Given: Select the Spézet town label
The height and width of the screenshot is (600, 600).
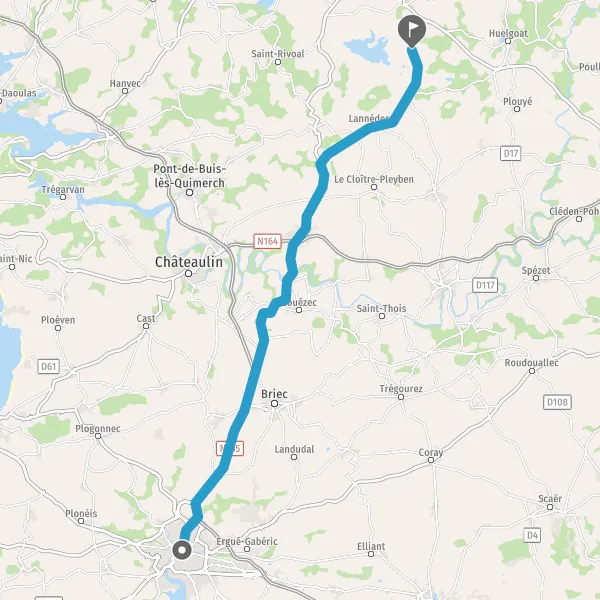Looking at the screenshot, I should pyautogui.click(x=536, y=271).
